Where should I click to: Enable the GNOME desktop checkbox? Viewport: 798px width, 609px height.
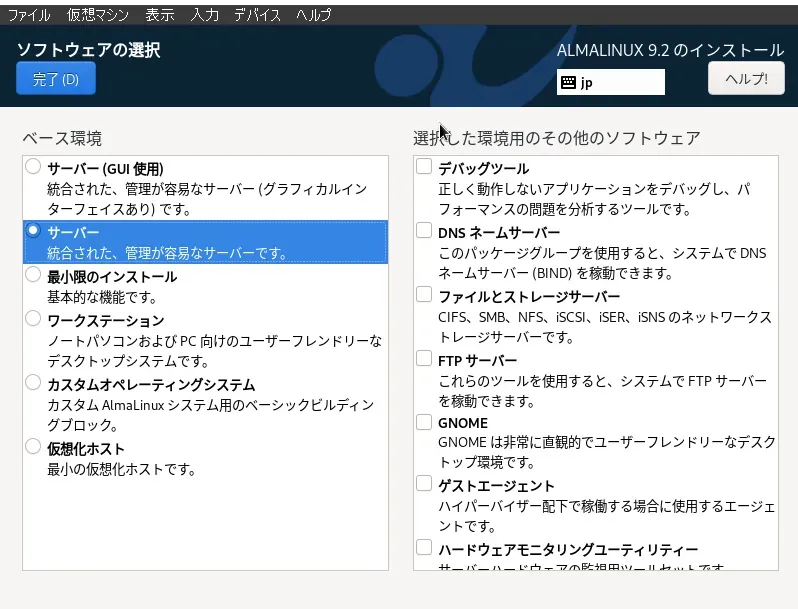[425, 422]
